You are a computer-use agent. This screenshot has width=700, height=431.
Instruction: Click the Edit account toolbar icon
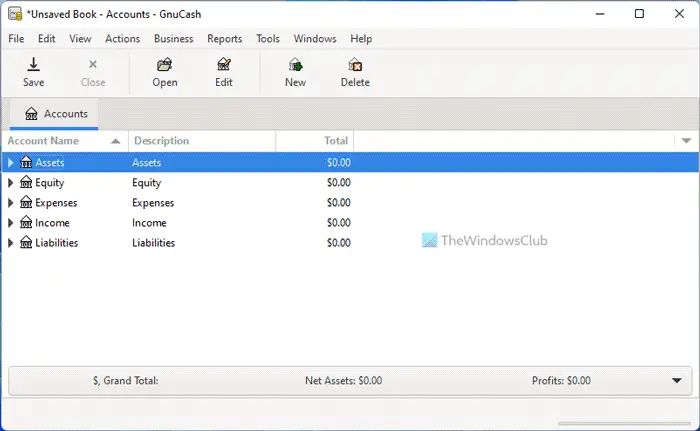[224, 65]
